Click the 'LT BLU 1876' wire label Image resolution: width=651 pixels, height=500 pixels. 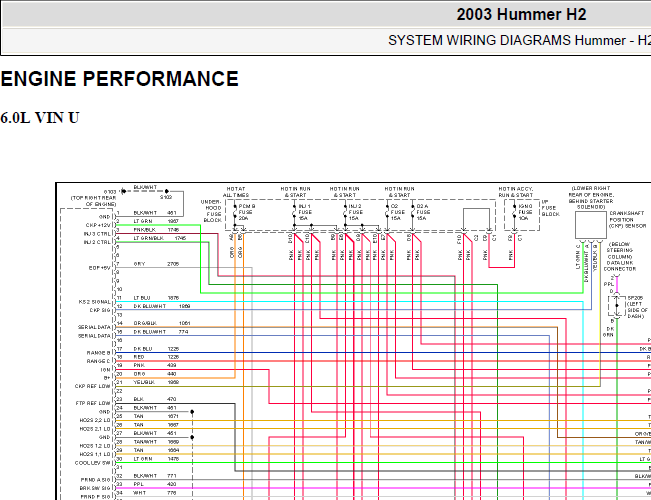(x=156, y=298)
